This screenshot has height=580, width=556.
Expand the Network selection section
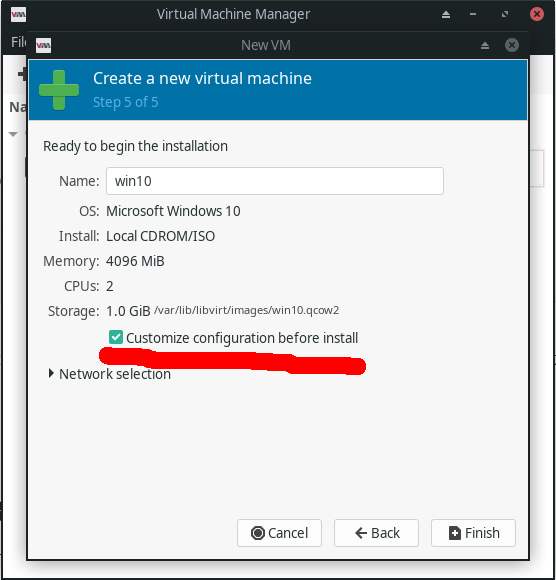click(x=110, y=374)
